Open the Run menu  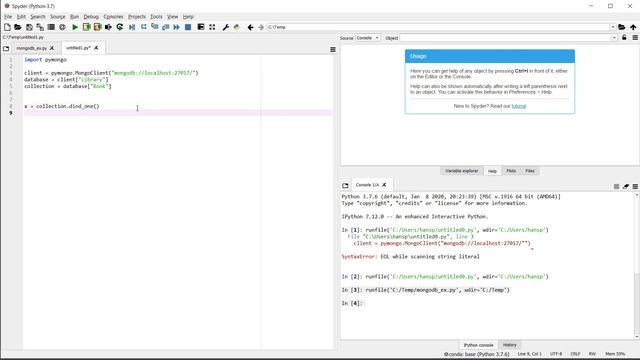74,17
